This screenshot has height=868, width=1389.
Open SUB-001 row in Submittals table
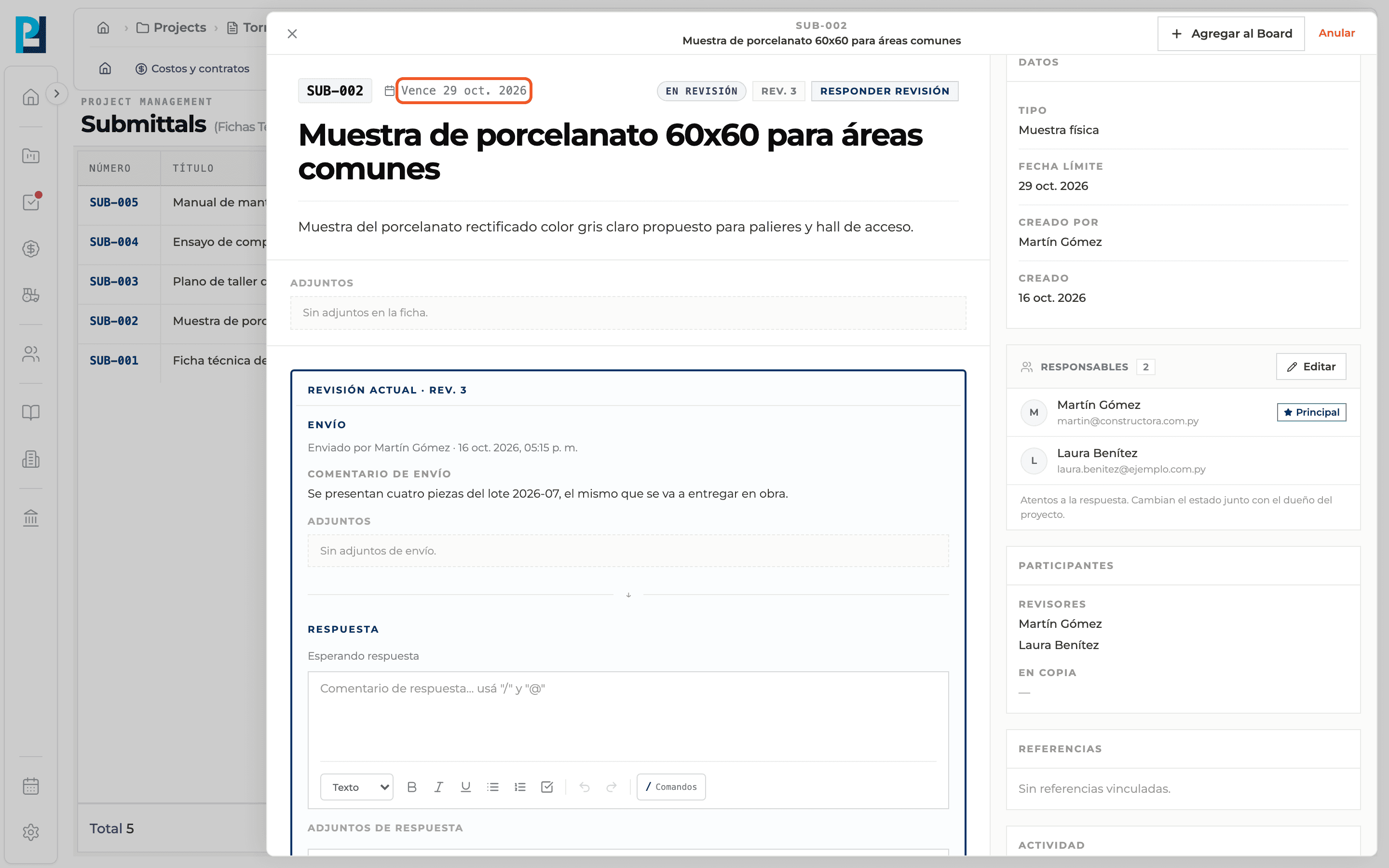tap(172, 361)
